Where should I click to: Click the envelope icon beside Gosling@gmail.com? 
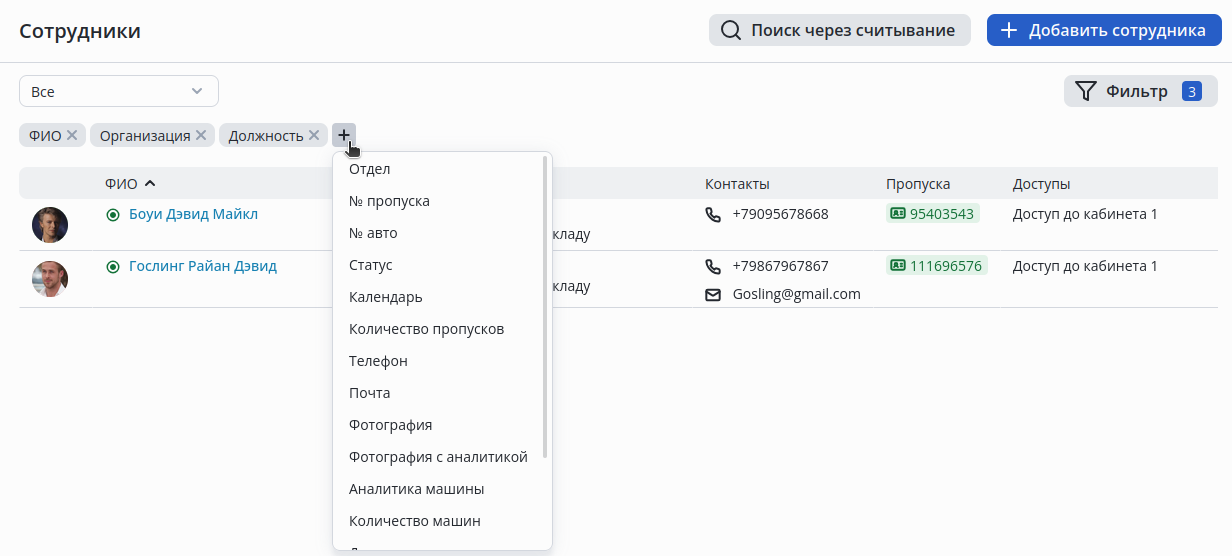[x=713, y=295]
